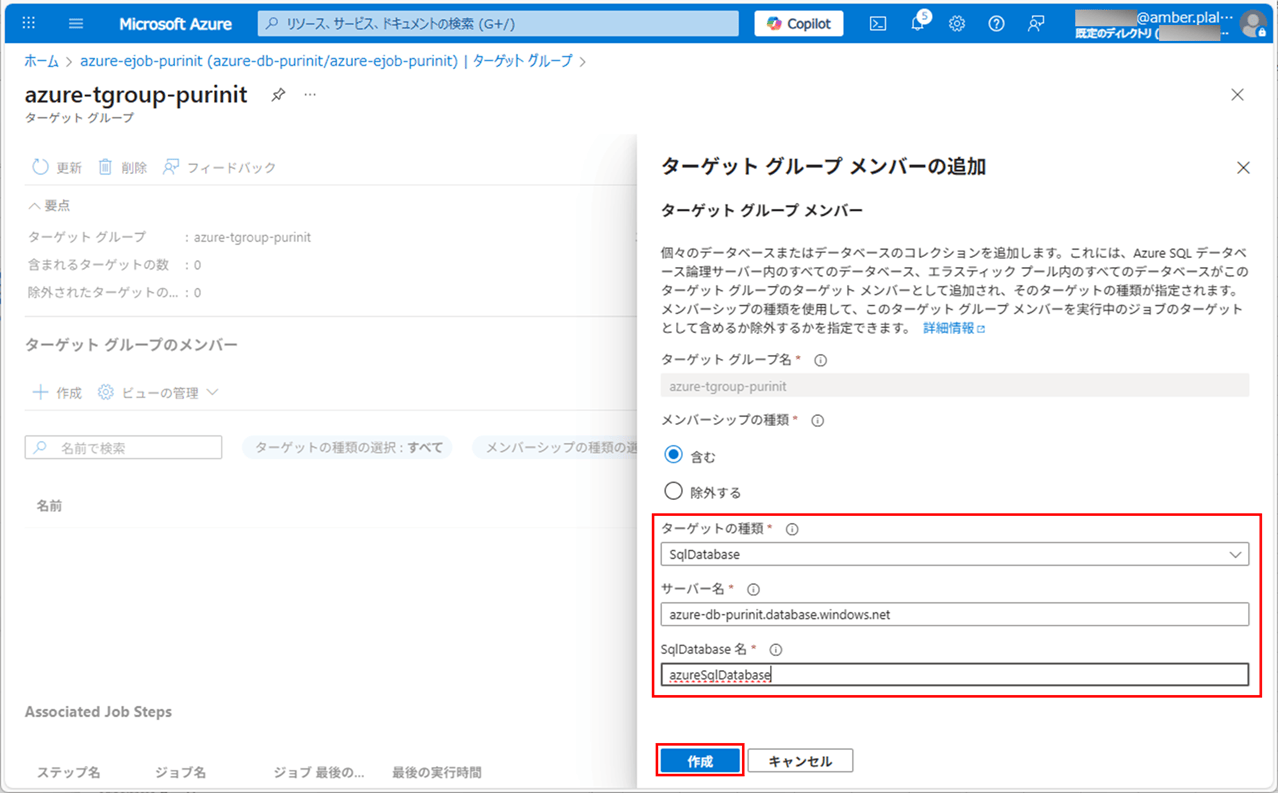The width and height of the screenshot is (1278, 793).
Task: Launch Cloud Shell from the top bar
Action: 877,23
